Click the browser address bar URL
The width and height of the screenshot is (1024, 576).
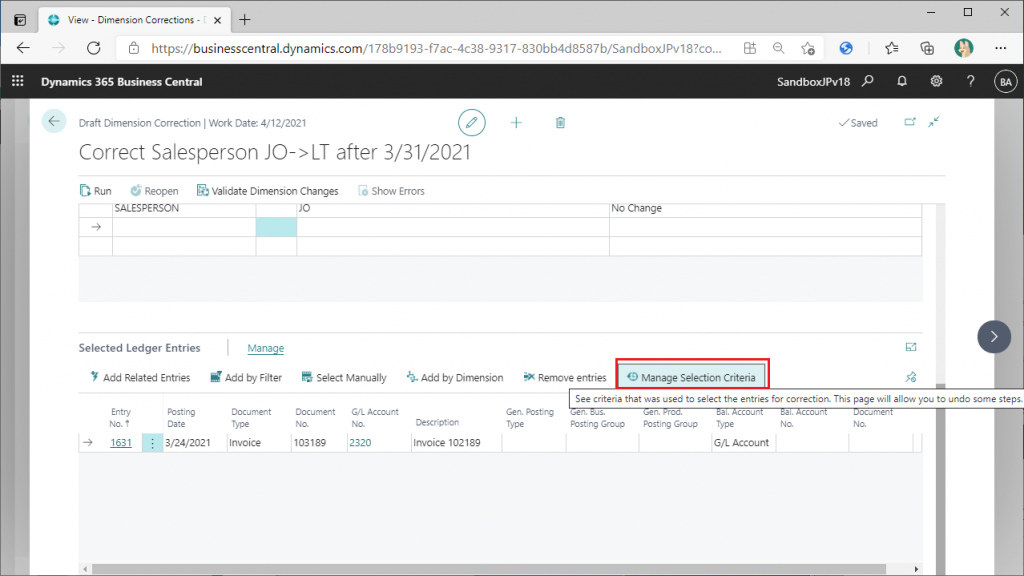[x=436, y=48]
